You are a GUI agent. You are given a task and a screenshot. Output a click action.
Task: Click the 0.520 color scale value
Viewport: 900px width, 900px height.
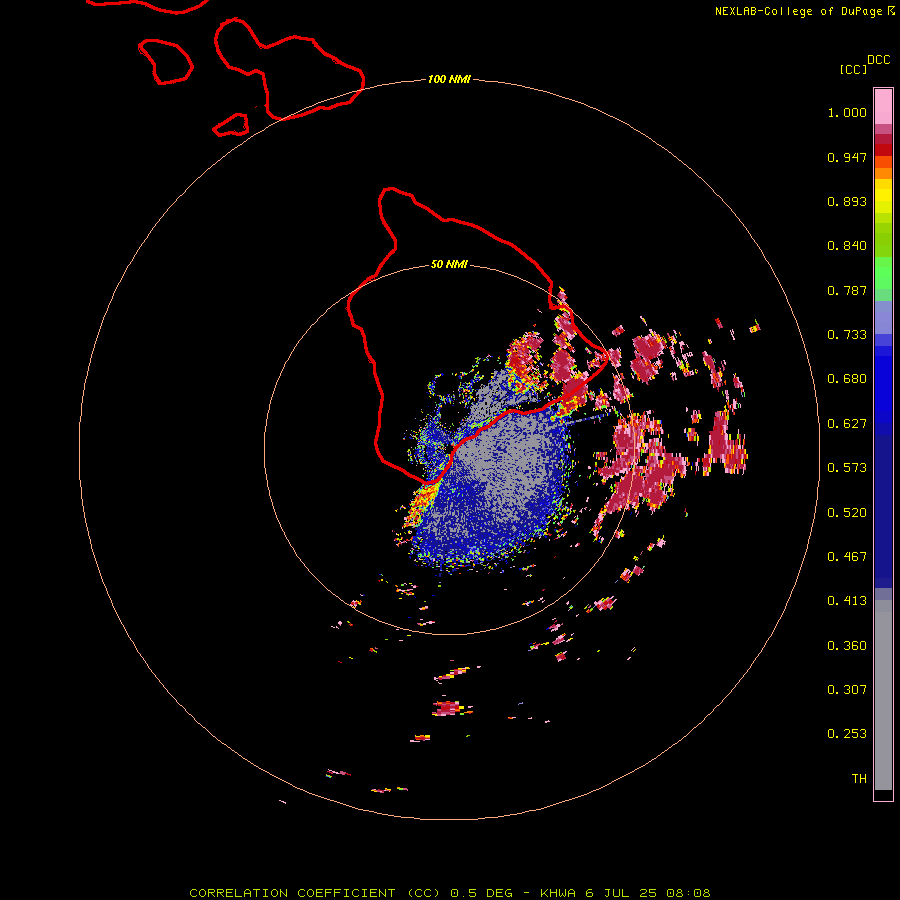pyautogui.click(x=847, y=513)
